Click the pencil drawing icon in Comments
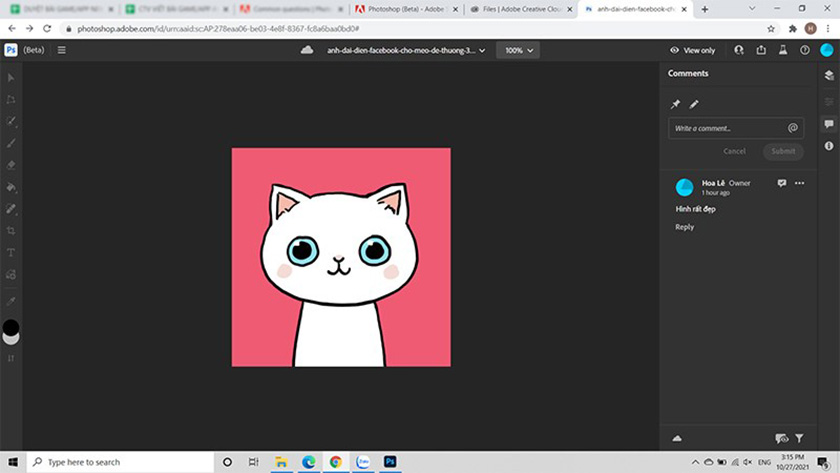 [694, 104]
